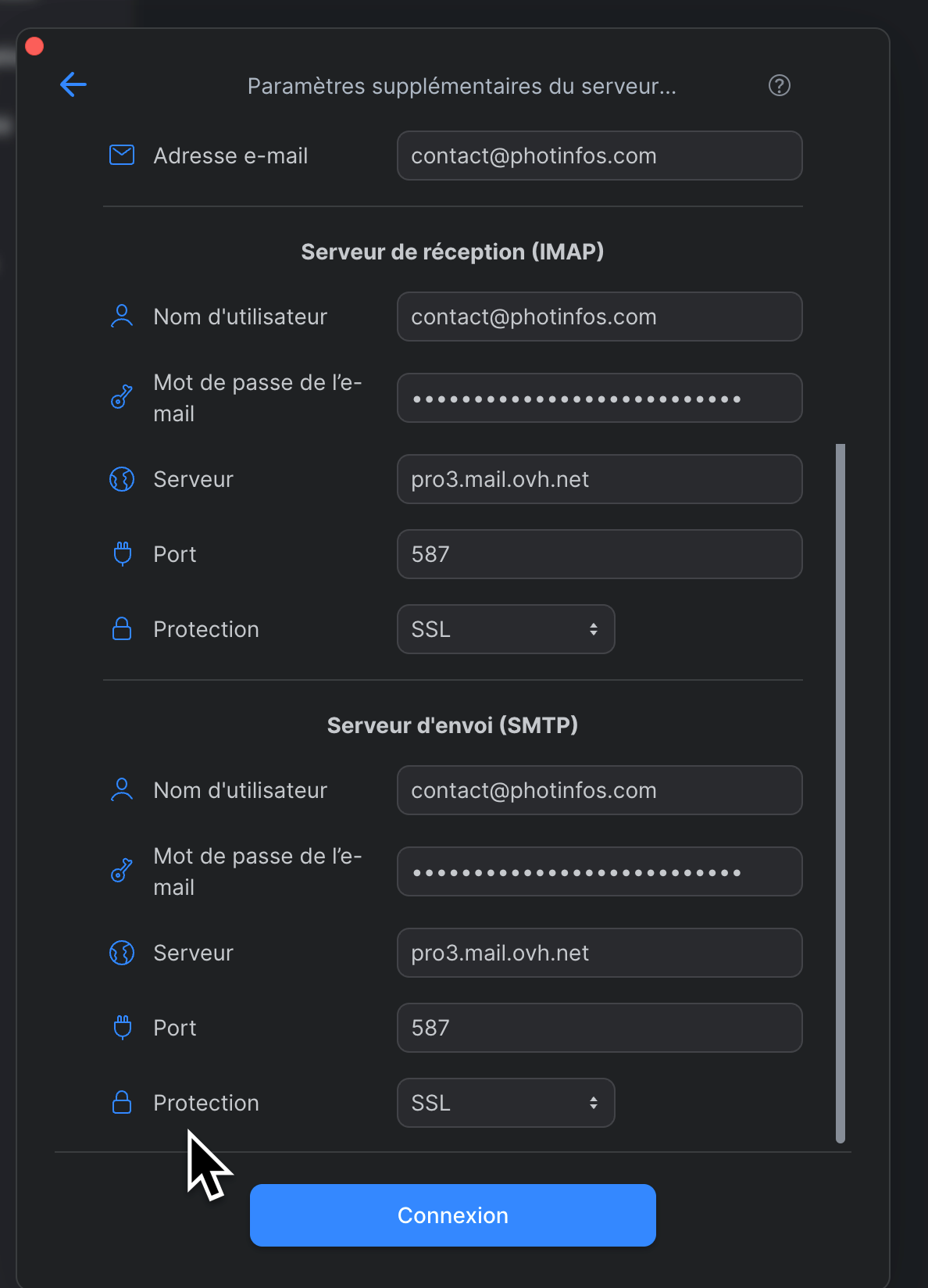
Task: Close the window with red button
Action: 34,46
